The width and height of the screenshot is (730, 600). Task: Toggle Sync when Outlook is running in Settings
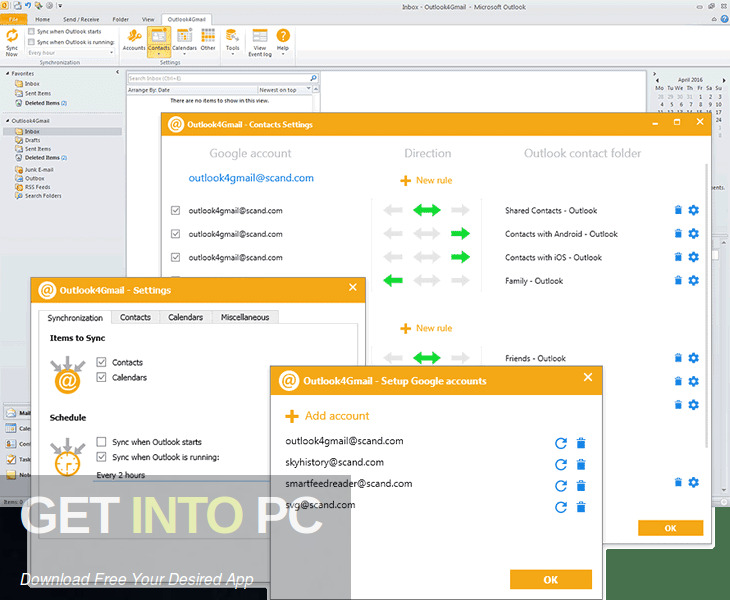[x=101, y=457]
